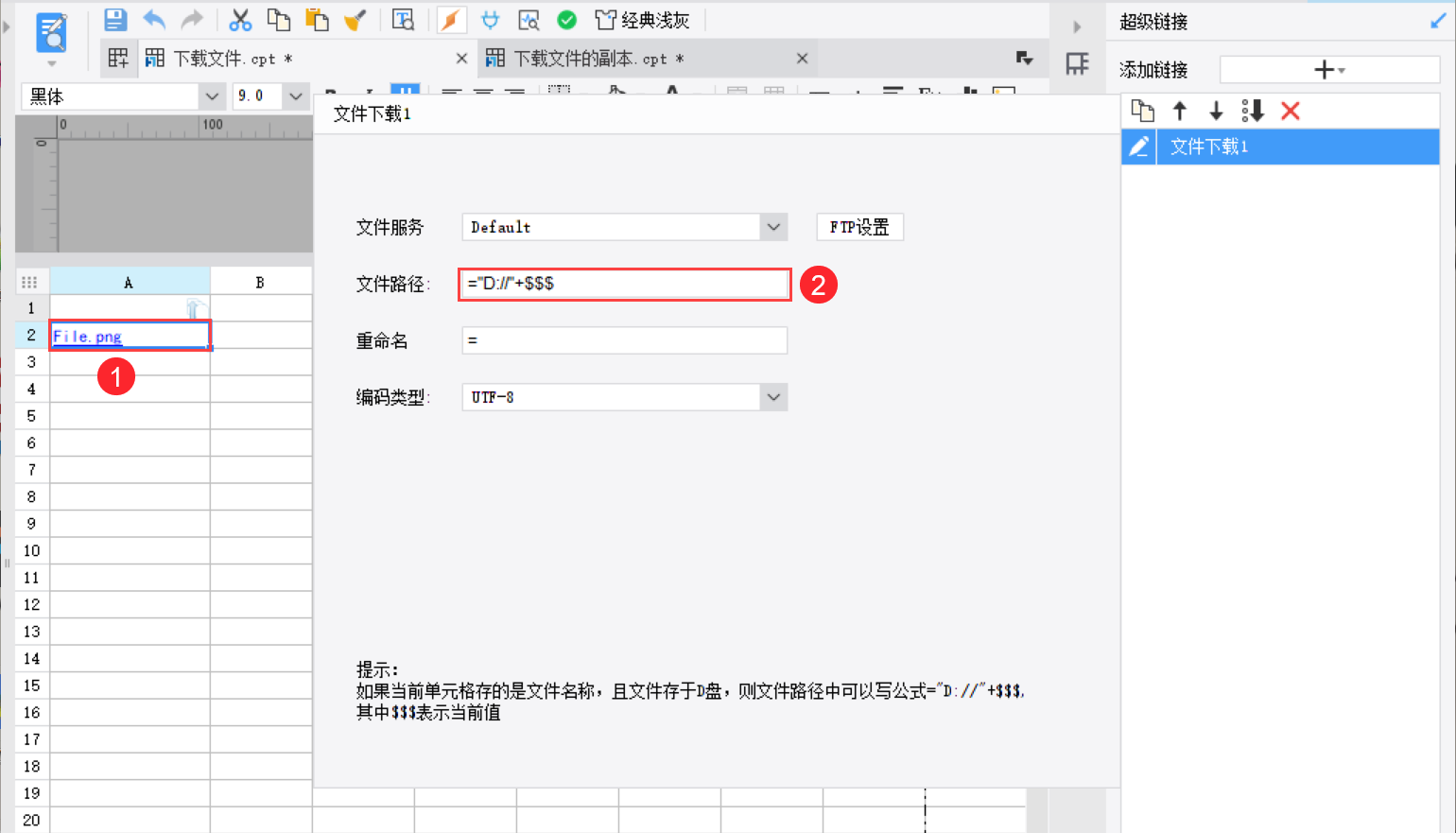Expand the 黑体 font dropdown
The image size is (1456, 833).
pyautogui.click(x=212, y=96)
